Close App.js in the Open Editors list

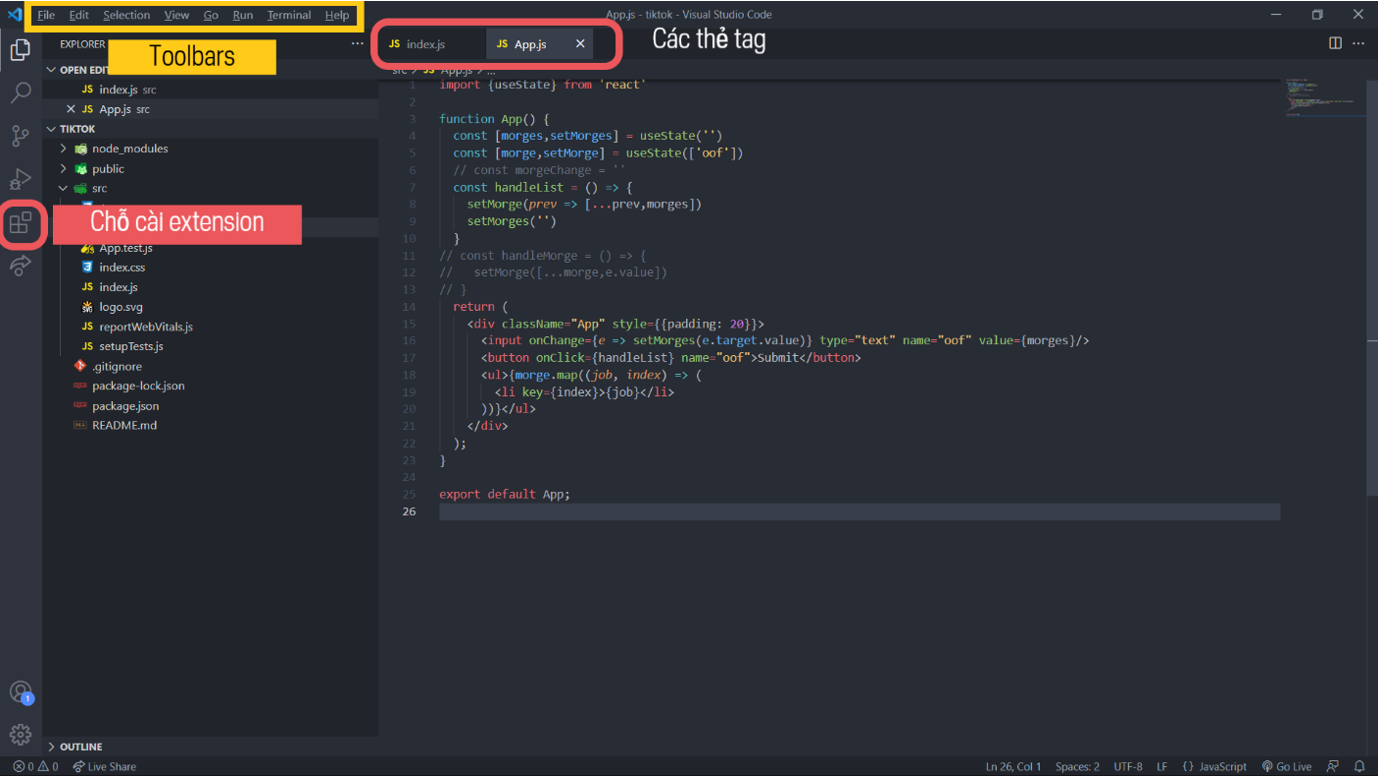pyautogui.click(x=70, y=109)
